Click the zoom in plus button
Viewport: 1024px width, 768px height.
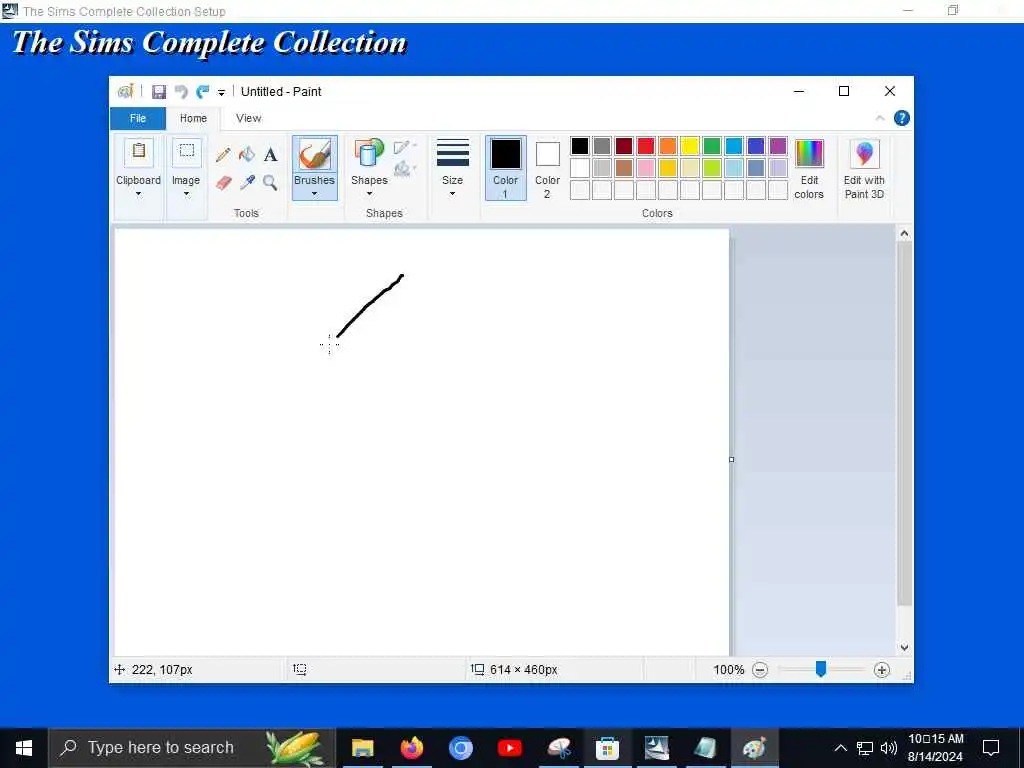click(x=882, y=670)
